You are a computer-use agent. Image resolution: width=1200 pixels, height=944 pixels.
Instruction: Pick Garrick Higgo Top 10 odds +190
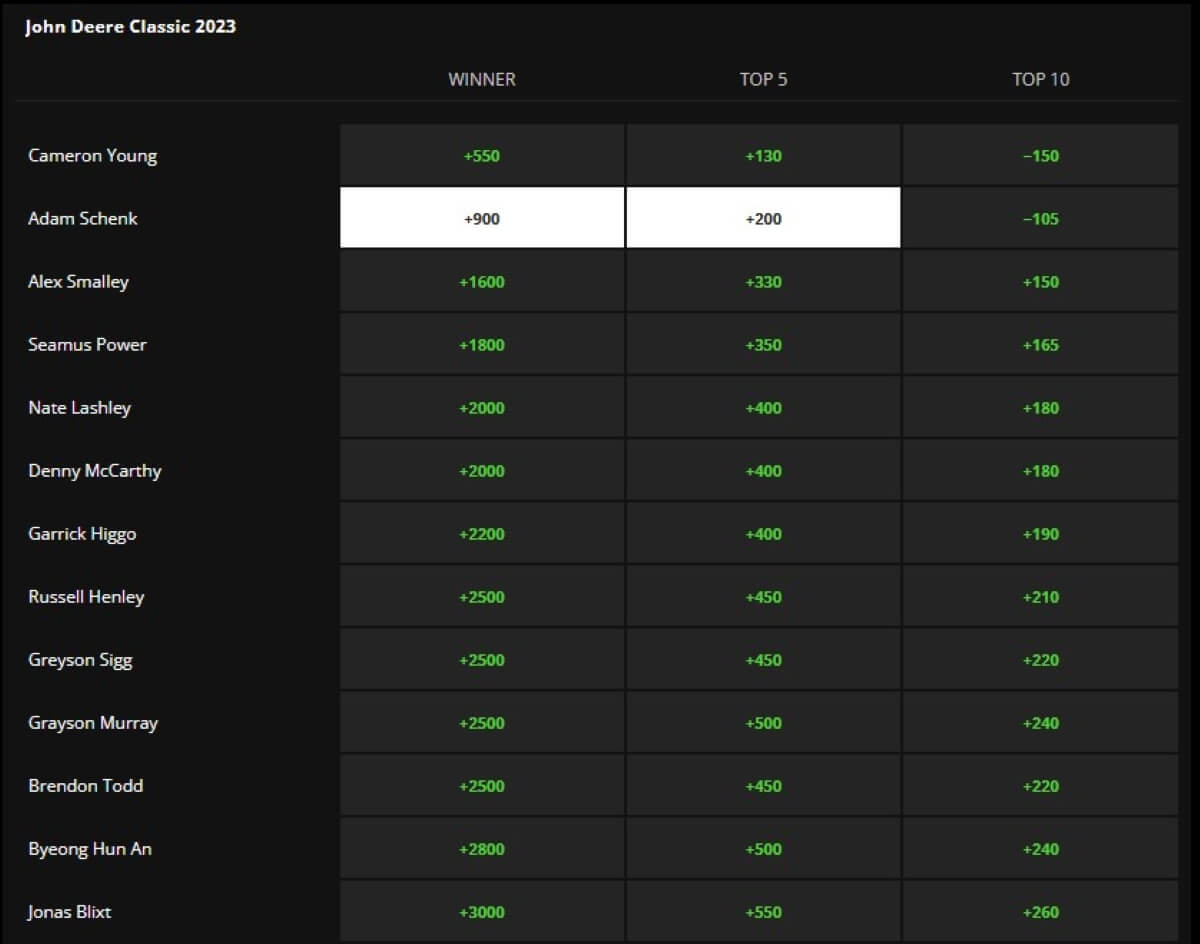1040,533
